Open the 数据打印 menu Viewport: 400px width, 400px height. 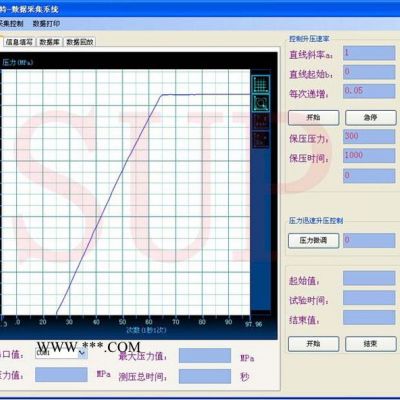pos(46,24)
